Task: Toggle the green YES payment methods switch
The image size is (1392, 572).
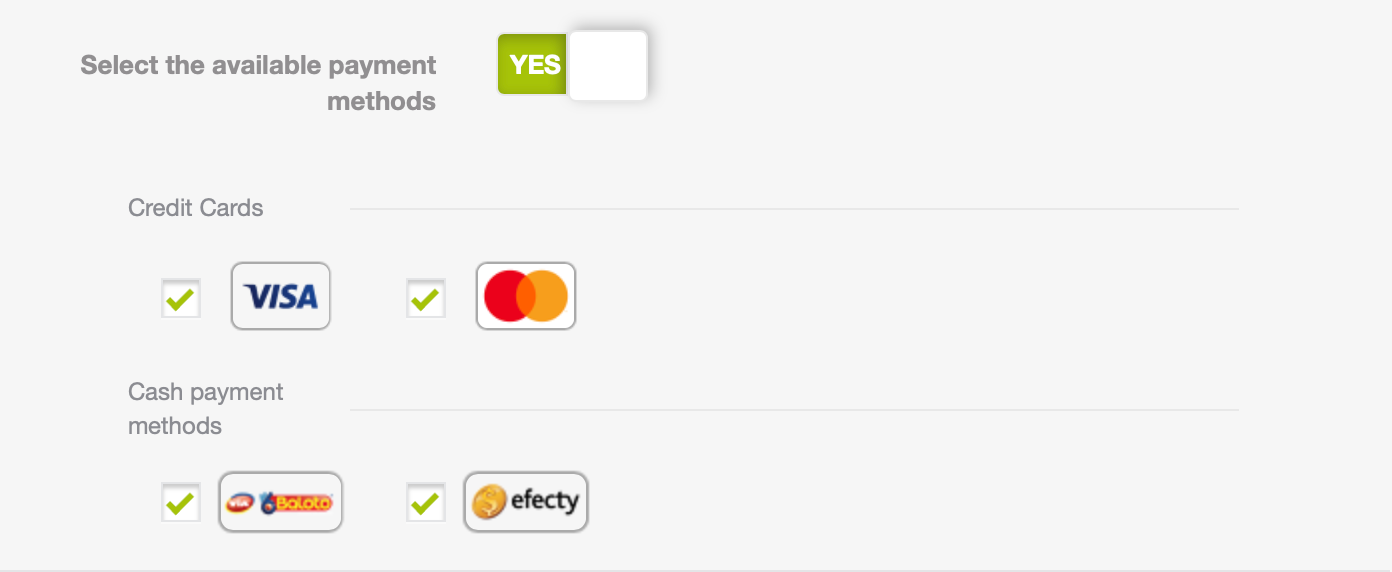Action: [x=572, y=65]
